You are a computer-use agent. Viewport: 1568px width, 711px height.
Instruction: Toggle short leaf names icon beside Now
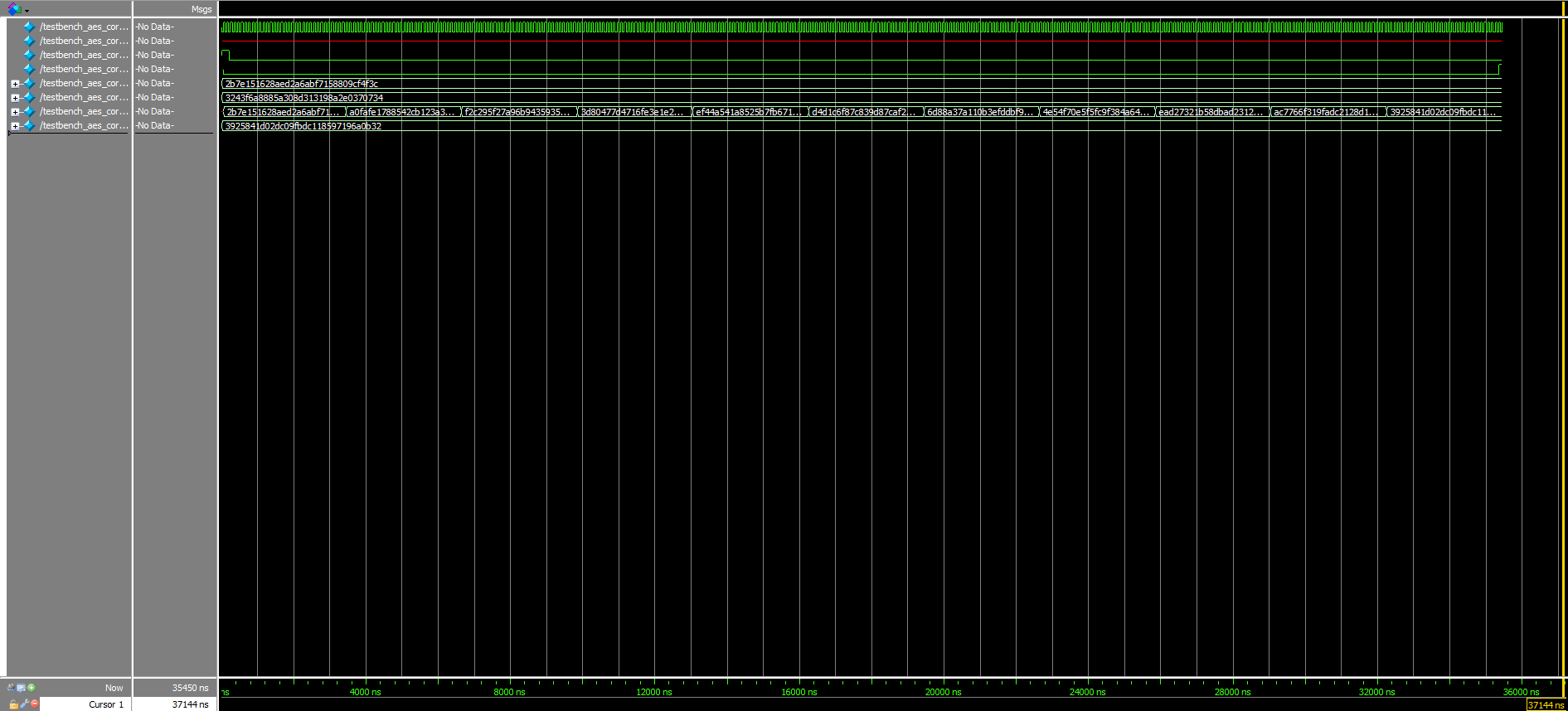pos(12,687)
